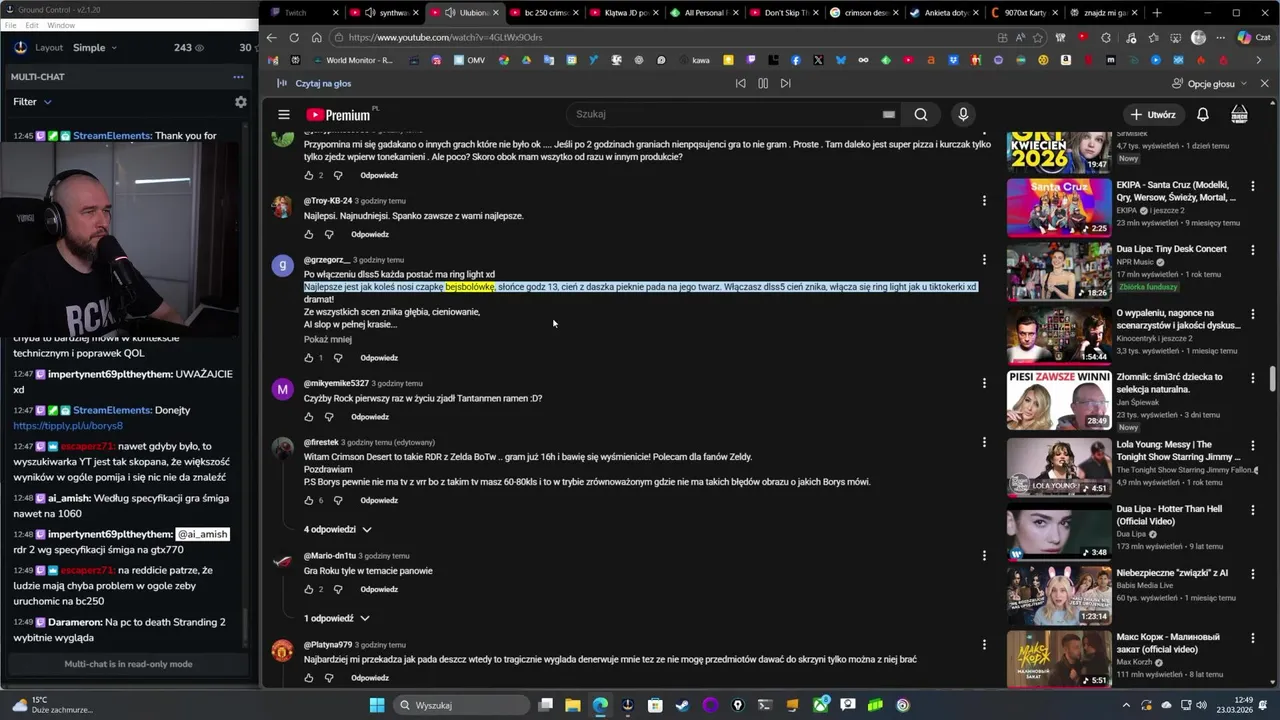Reply to @Troy-KB-24 via Odpowiedz
The height and width of the screenshot is (720, 1280).
[x=370, y=234]
